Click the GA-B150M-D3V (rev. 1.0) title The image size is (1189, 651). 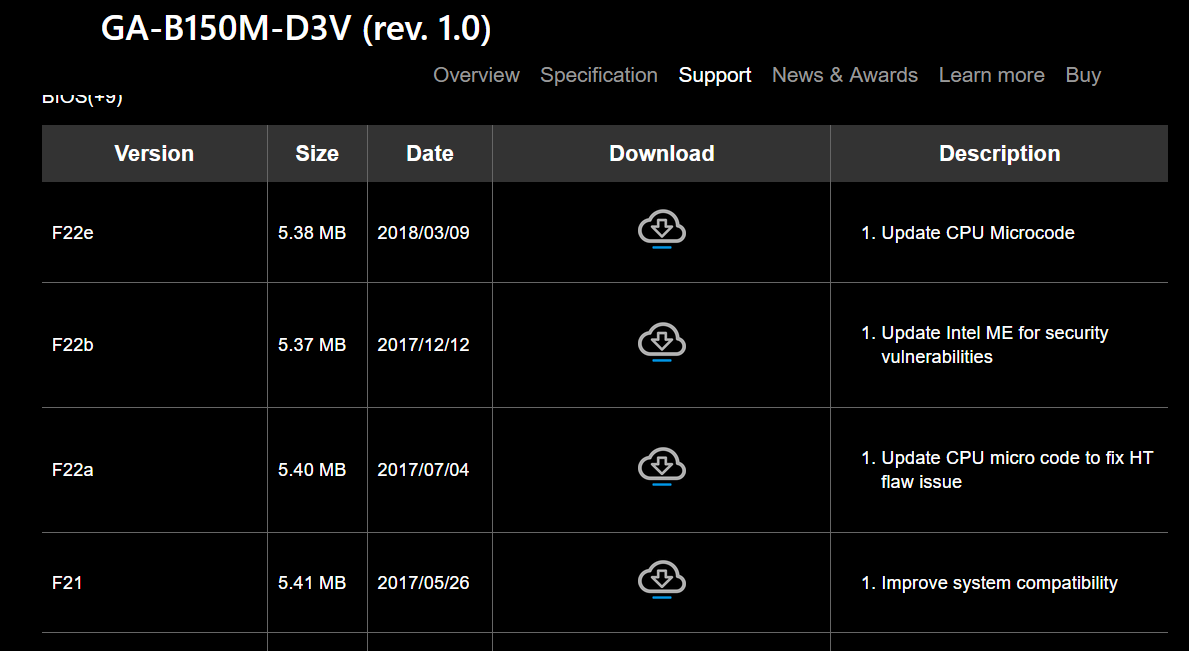click(x=296, y=29)
